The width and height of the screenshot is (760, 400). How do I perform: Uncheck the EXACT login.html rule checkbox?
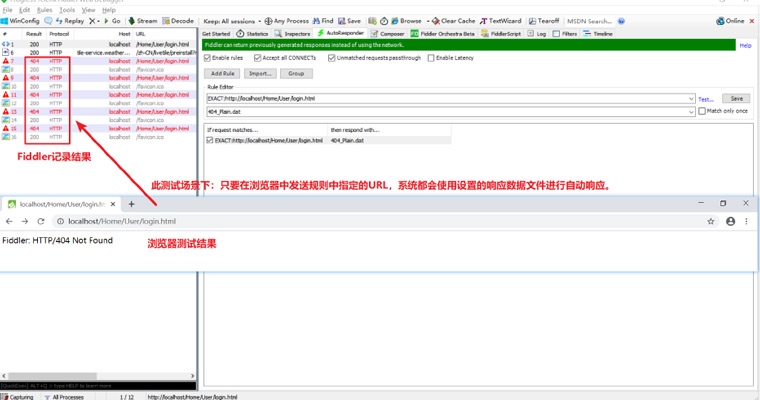[x=210, y=140]
